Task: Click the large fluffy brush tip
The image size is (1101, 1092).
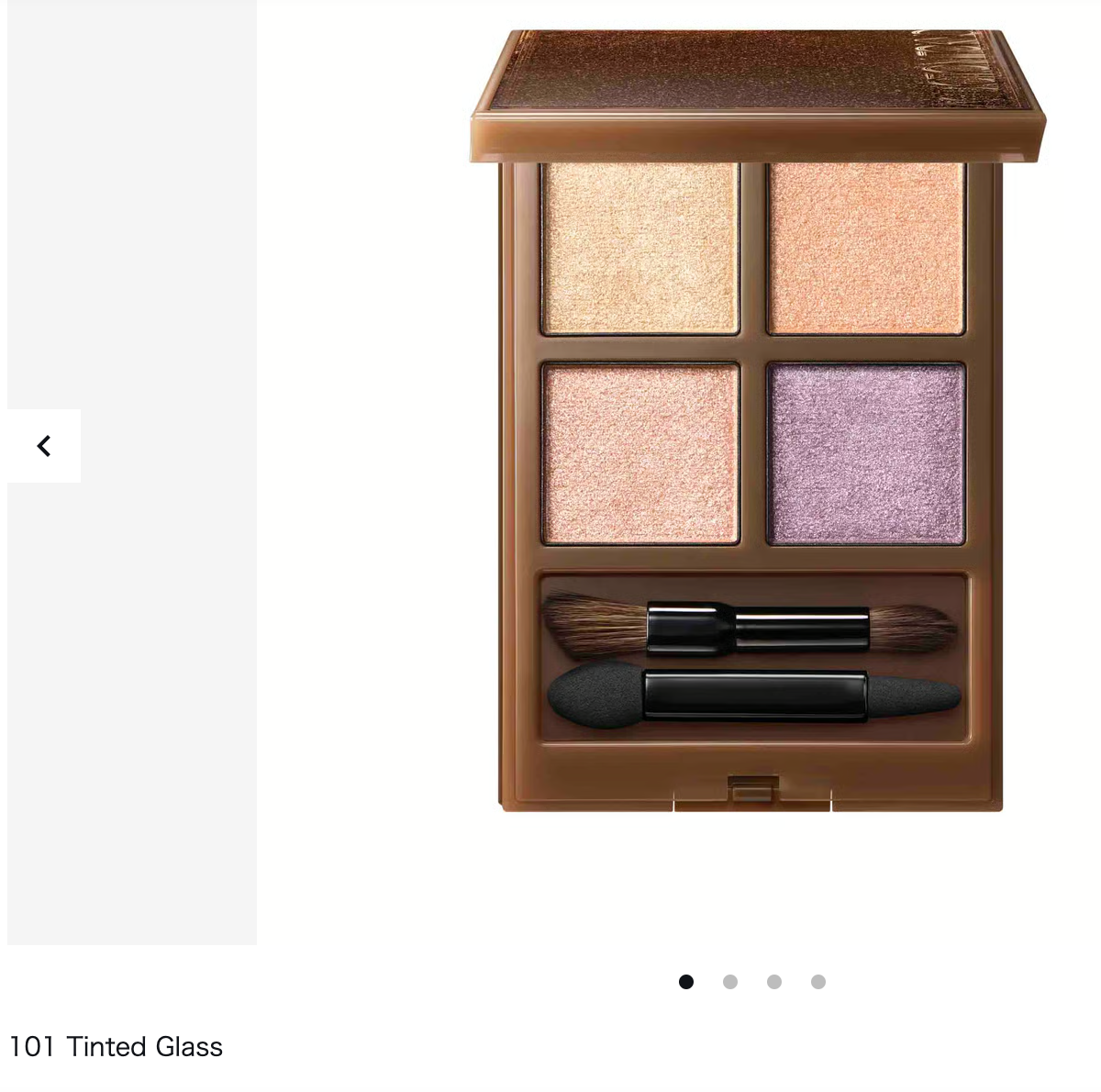Action: [x=595, y=624]
